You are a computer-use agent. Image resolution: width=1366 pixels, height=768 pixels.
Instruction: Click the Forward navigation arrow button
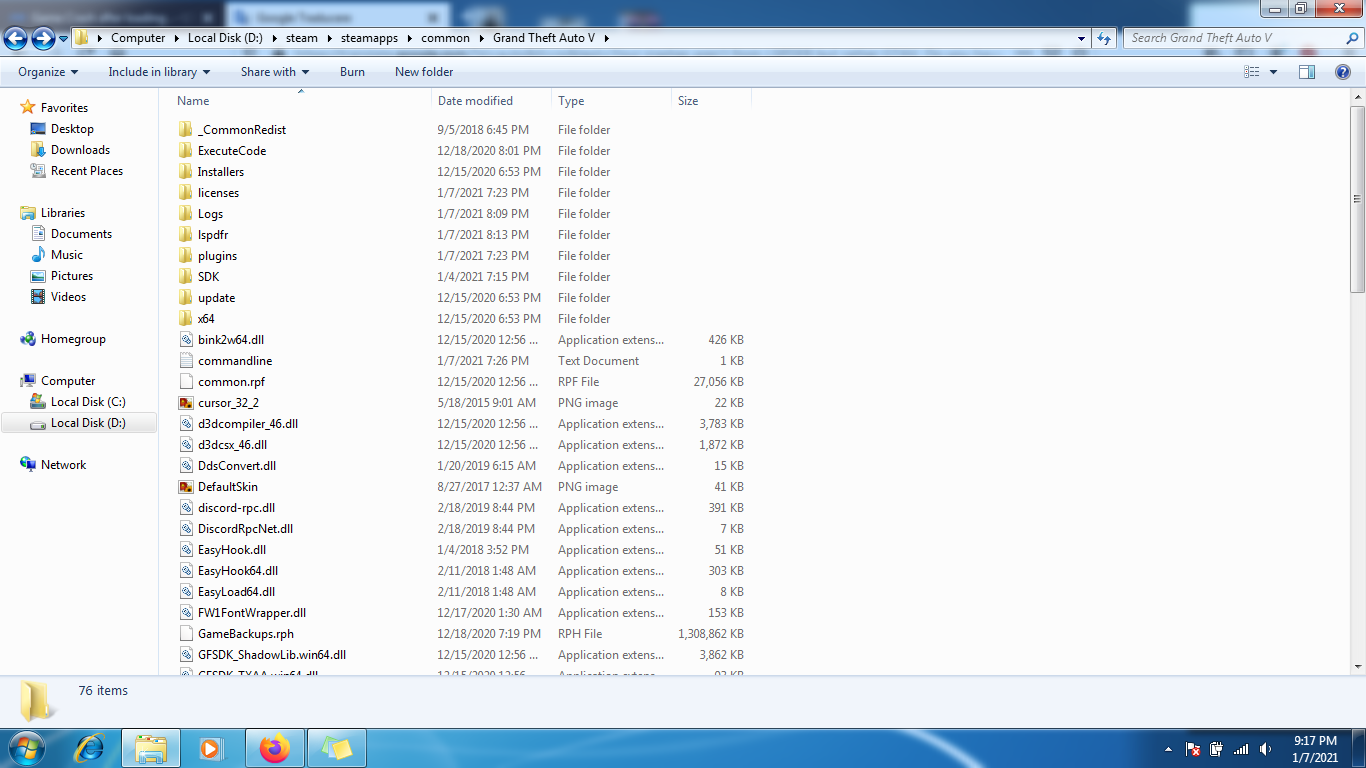(43, 38)
